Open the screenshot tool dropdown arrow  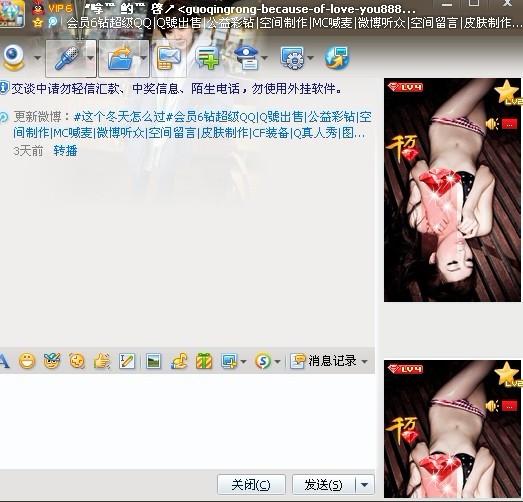[243, 362]
